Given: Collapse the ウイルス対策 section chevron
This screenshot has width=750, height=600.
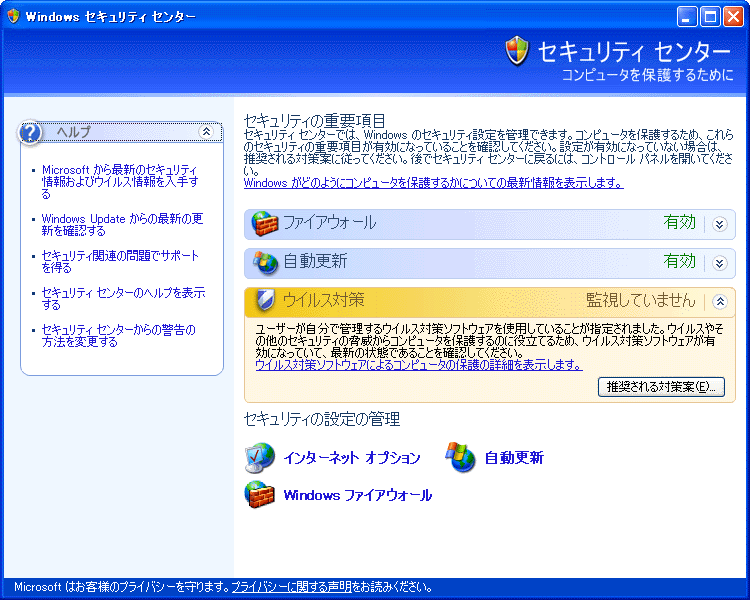Looking at the screenshot, I should (x=720, y=301).
